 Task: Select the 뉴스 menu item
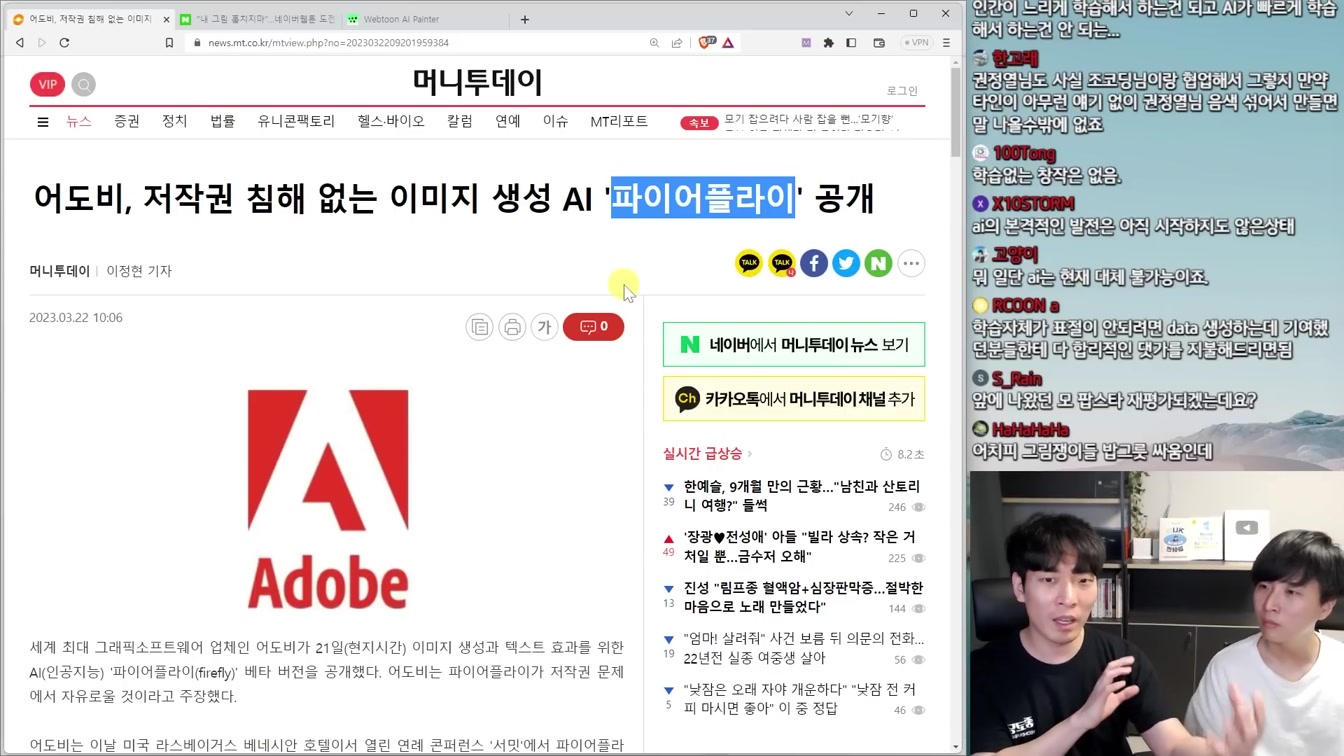[79, 121]
